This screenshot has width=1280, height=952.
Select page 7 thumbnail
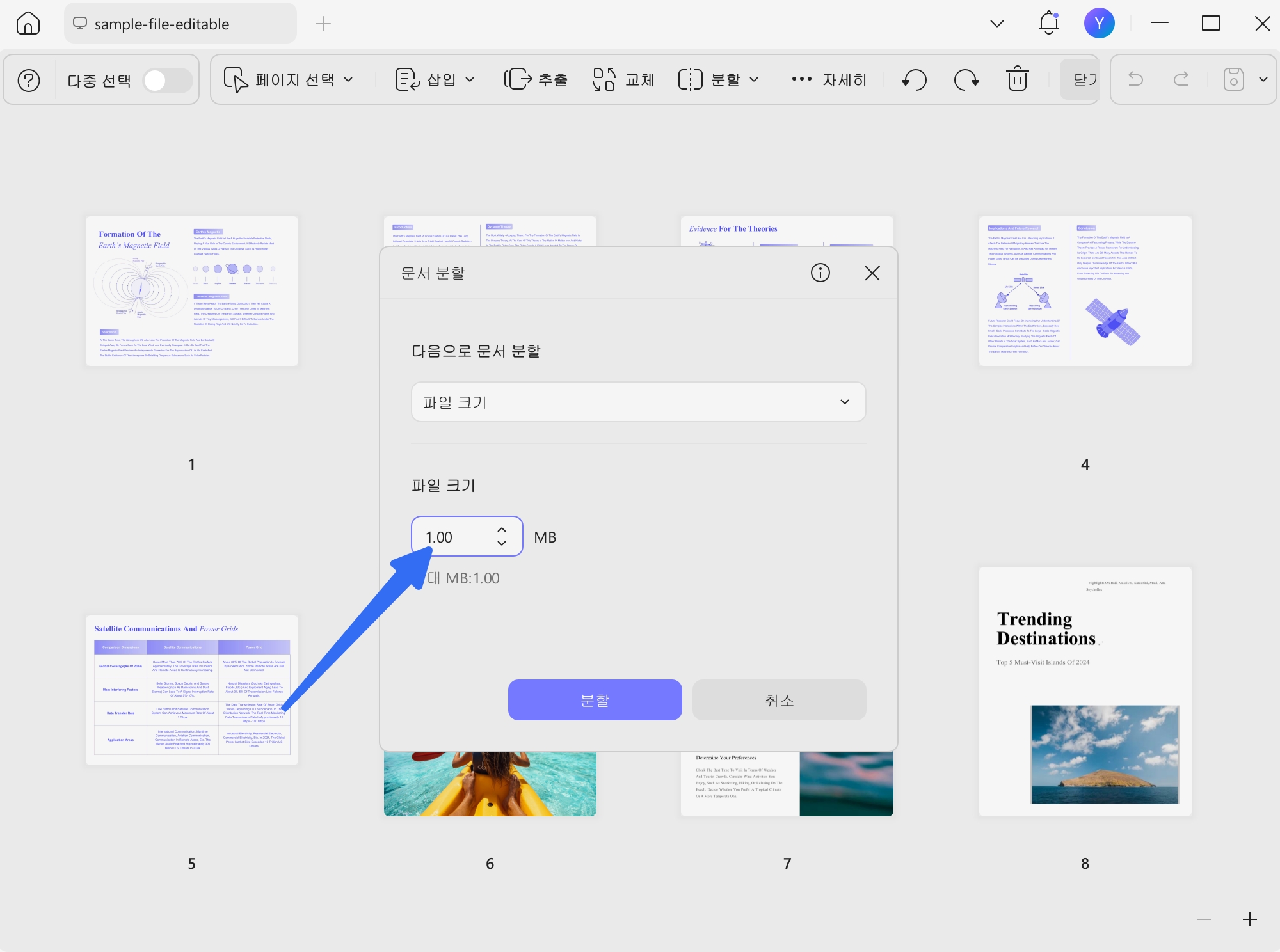(x=787, y=784)
